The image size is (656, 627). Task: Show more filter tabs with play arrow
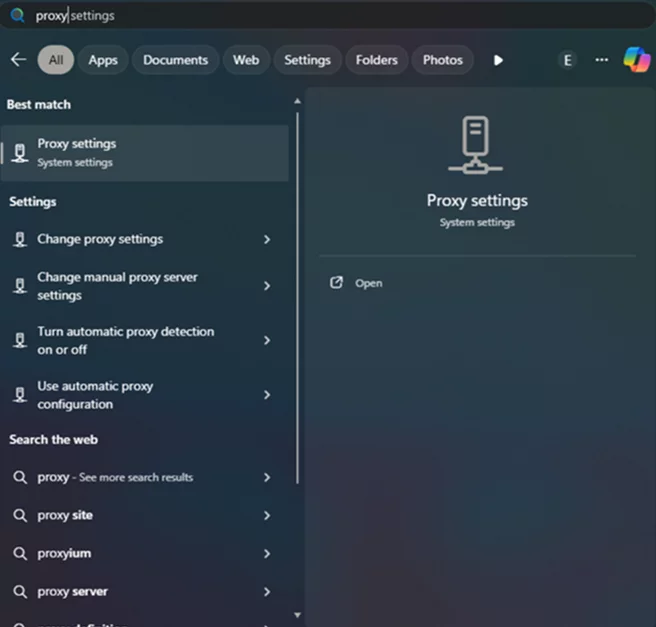pyautogui.click(x=498, y=60)
